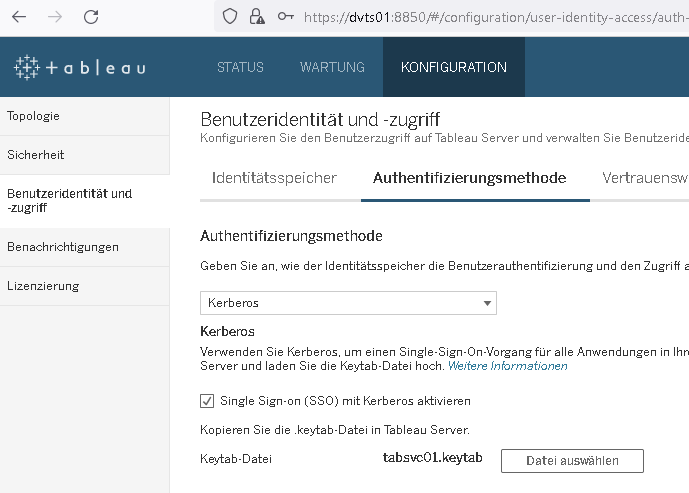This screenshot has width=689, height=493.
Task: Switch to the Identitätsspeicher tab
Action: tap(274, 178)
